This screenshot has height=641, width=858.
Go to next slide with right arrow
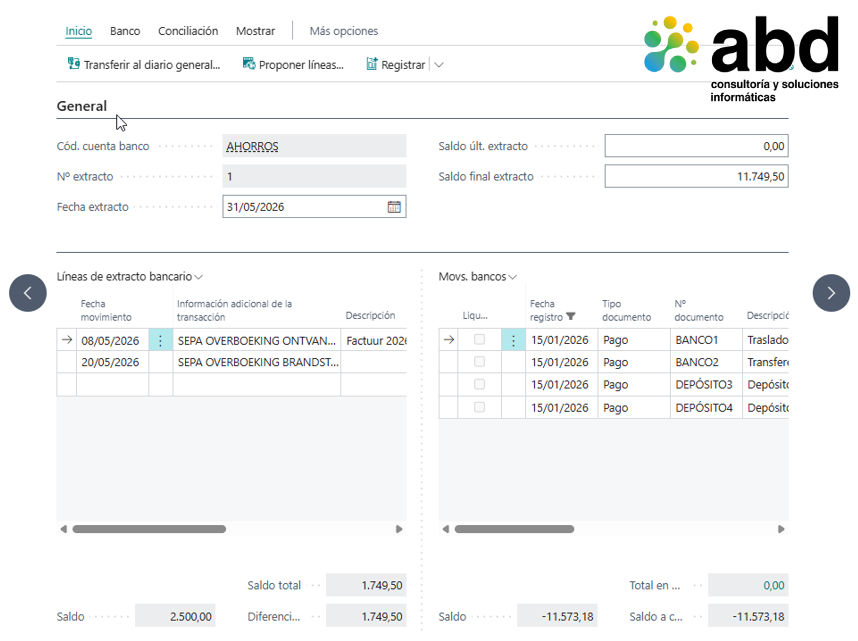click(x=831, y=293)
